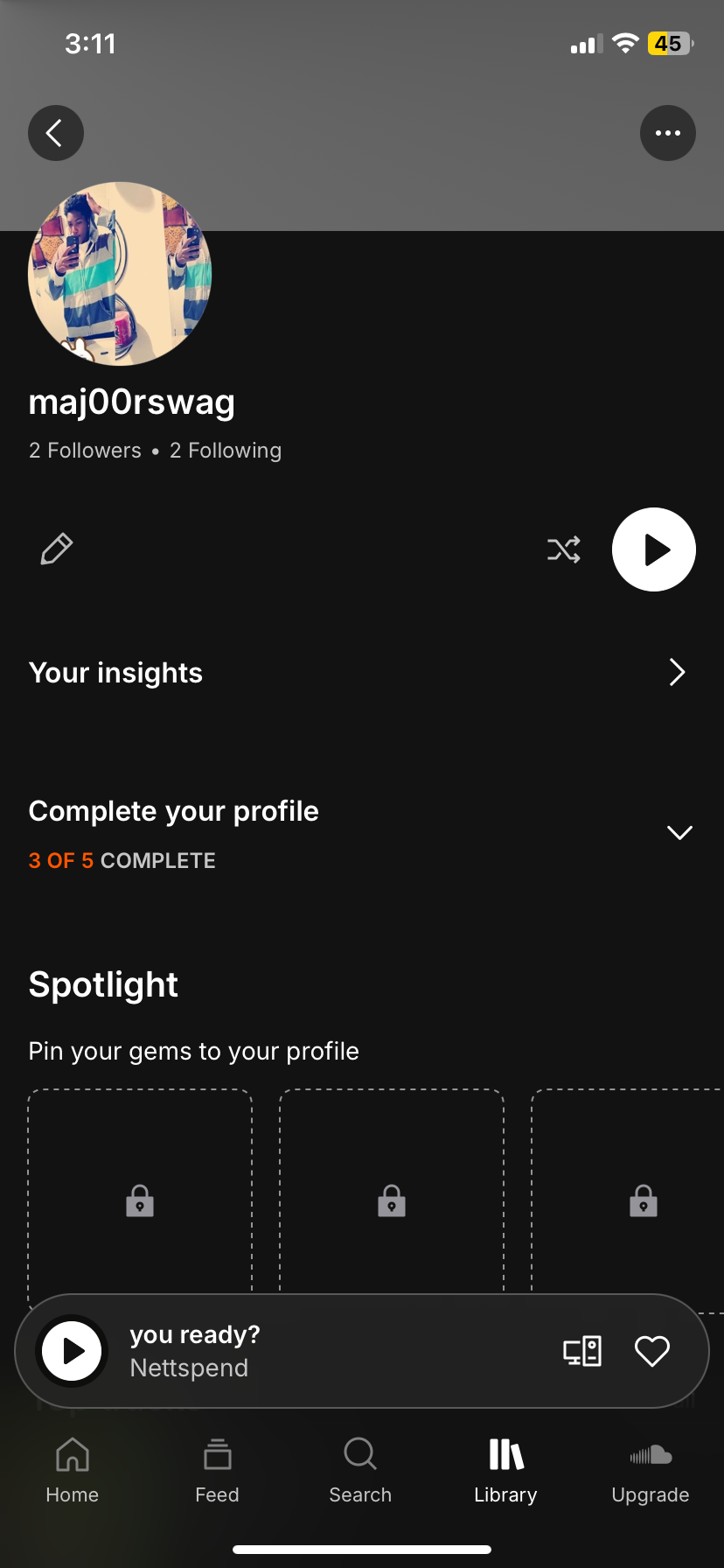The width and height of the screenshot is (724, 1568).
Task: Open the three-dots more options menu
Action: 668,133
